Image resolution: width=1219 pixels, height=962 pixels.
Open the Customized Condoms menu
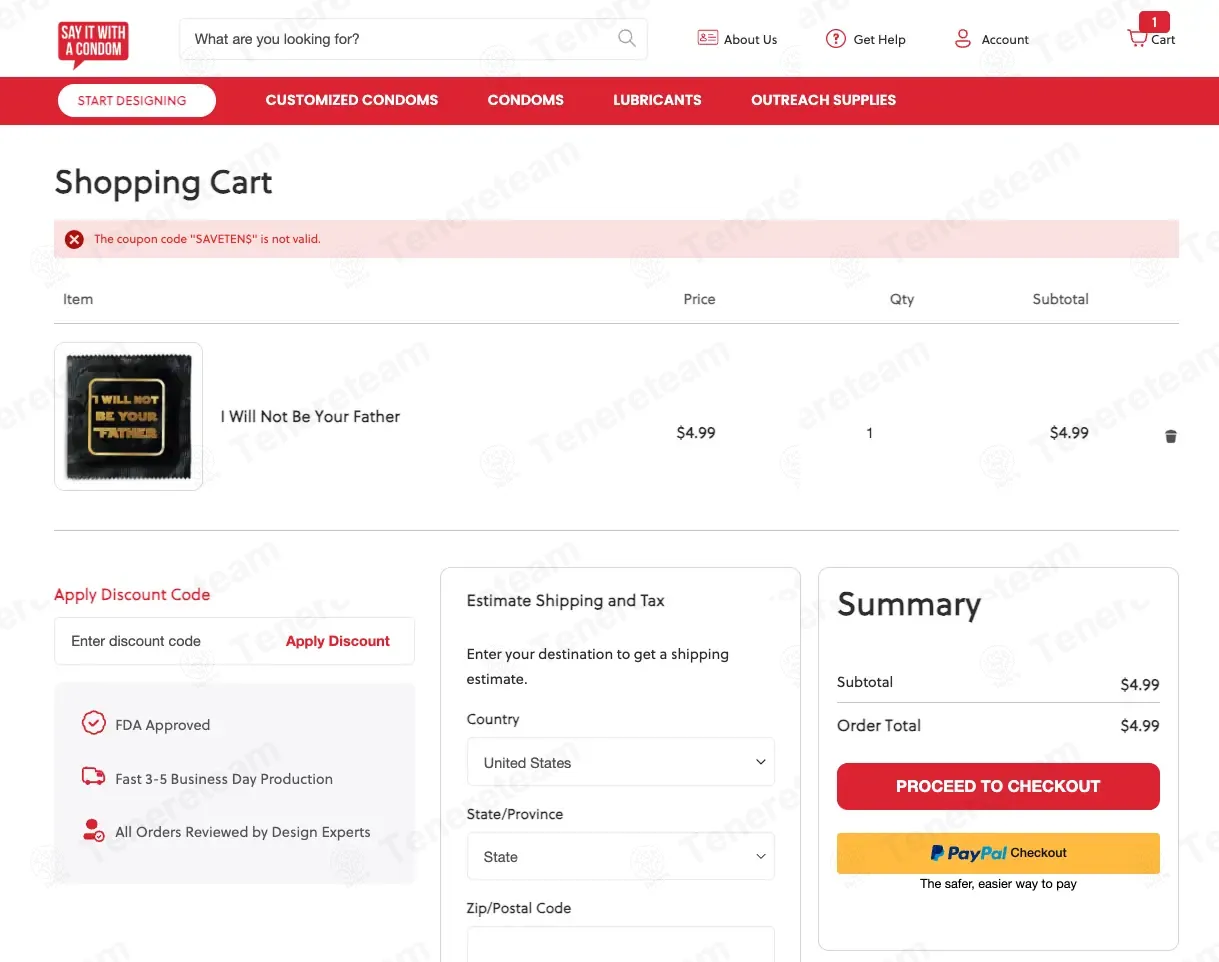point(352,100)
